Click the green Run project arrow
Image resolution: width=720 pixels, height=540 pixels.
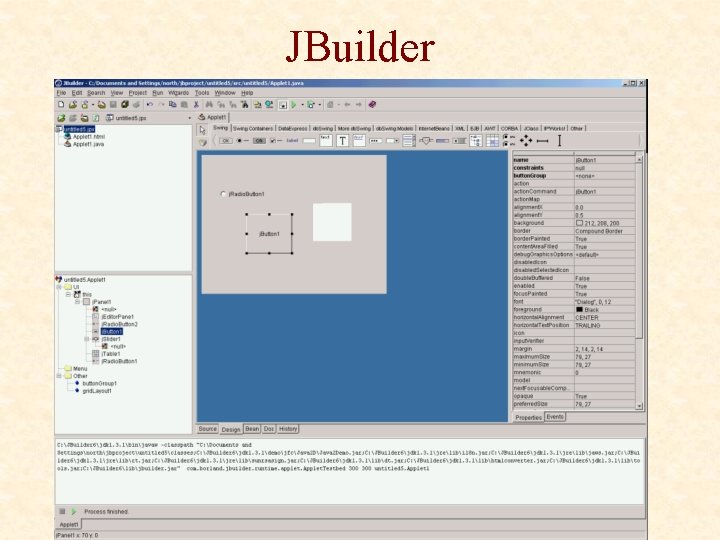click(x=294, y=105)
